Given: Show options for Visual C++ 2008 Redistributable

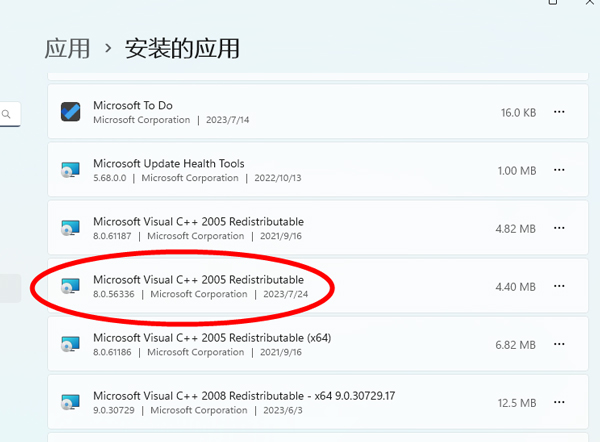Looking at the screenshot, I should (x=559, y=403).
